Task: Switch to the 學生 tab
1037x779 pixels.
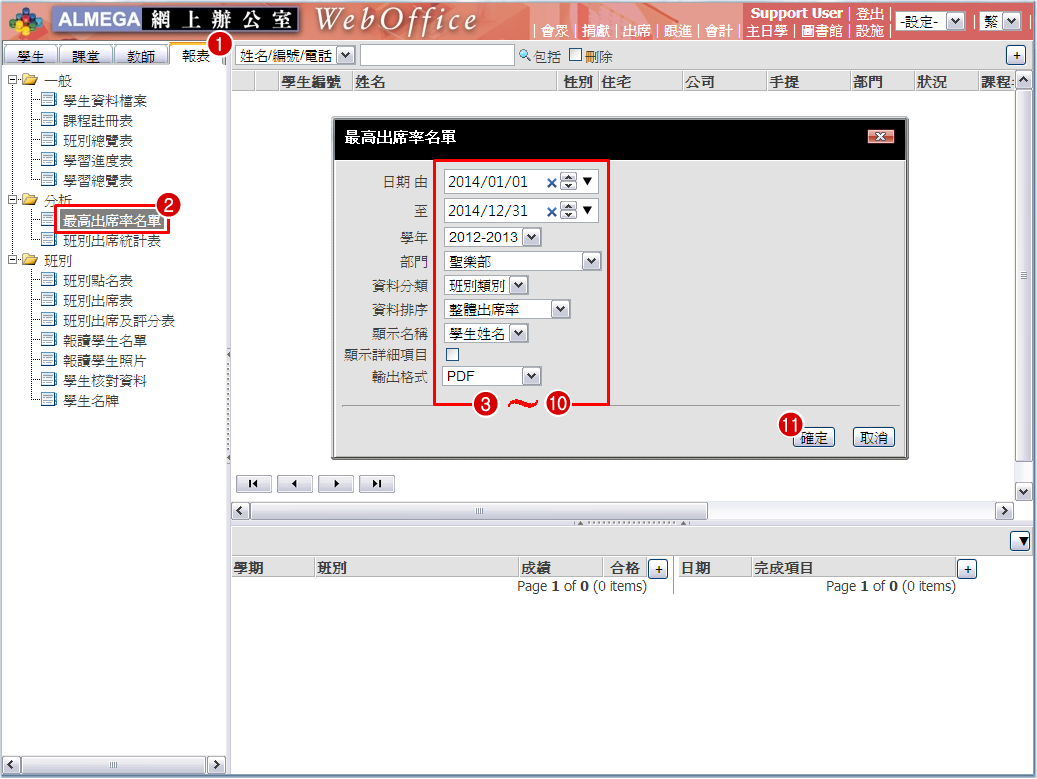Action: 30,57
